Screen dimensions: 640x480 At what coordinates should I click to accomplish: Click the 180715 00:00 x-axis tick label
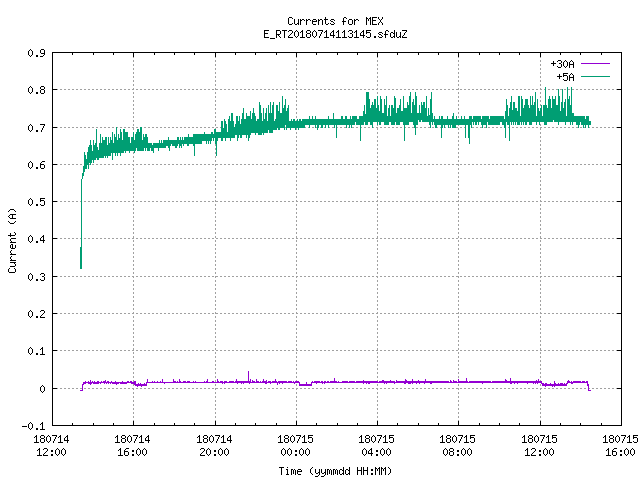[295, 446]
